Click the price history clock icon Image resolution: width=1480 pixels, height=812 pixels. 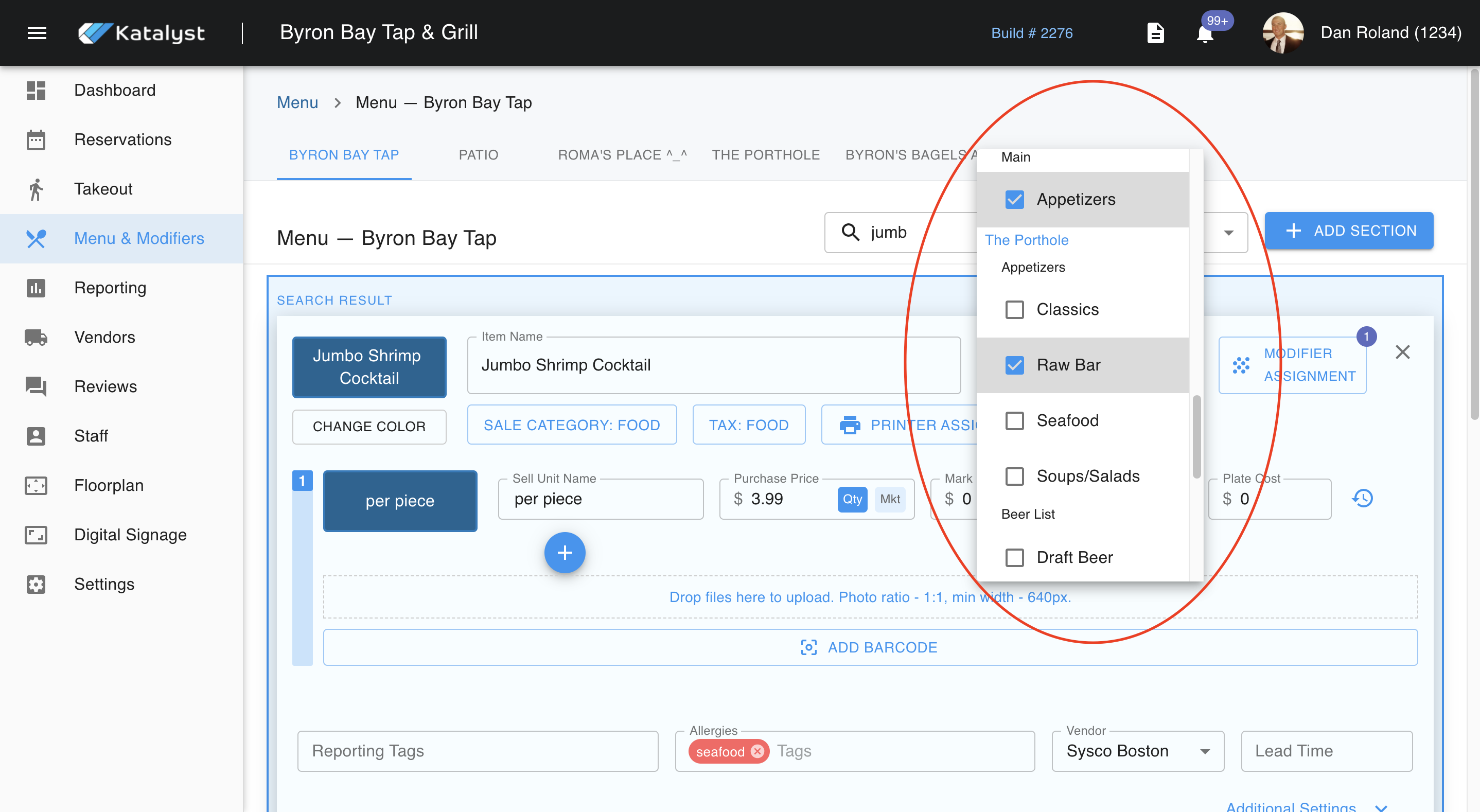[1362, 498]
